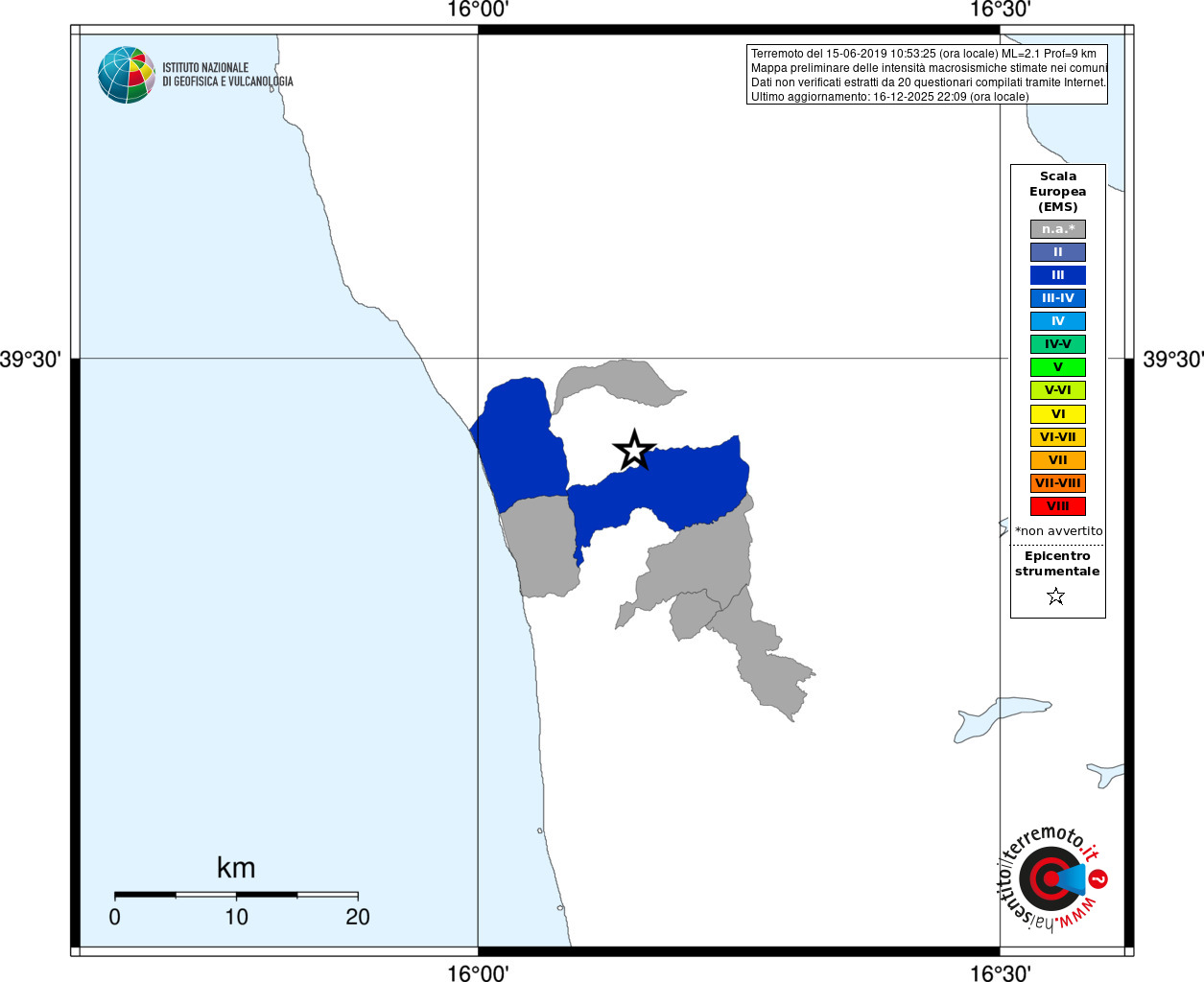
Task: Click the km scale bar
Action: click(236, 895)
